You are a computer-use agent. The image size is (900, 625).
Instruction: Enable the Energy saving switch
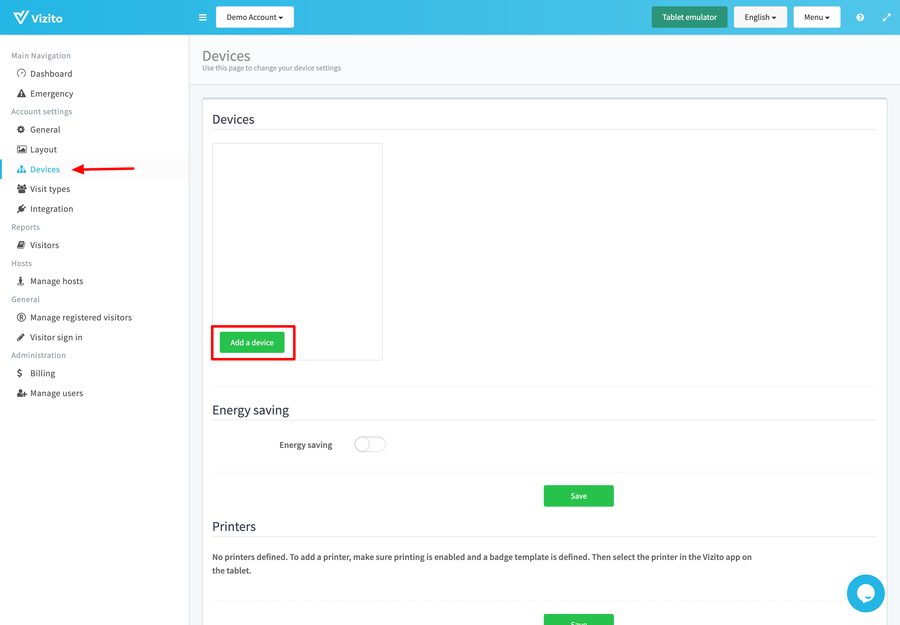coord(370,444)
